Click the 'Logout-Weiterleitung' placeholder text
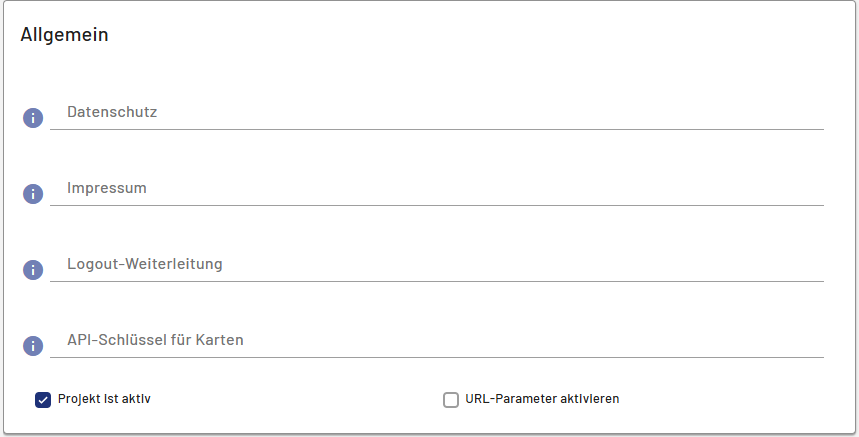This screenshot has width=859, height=437. tap(145, 264)
